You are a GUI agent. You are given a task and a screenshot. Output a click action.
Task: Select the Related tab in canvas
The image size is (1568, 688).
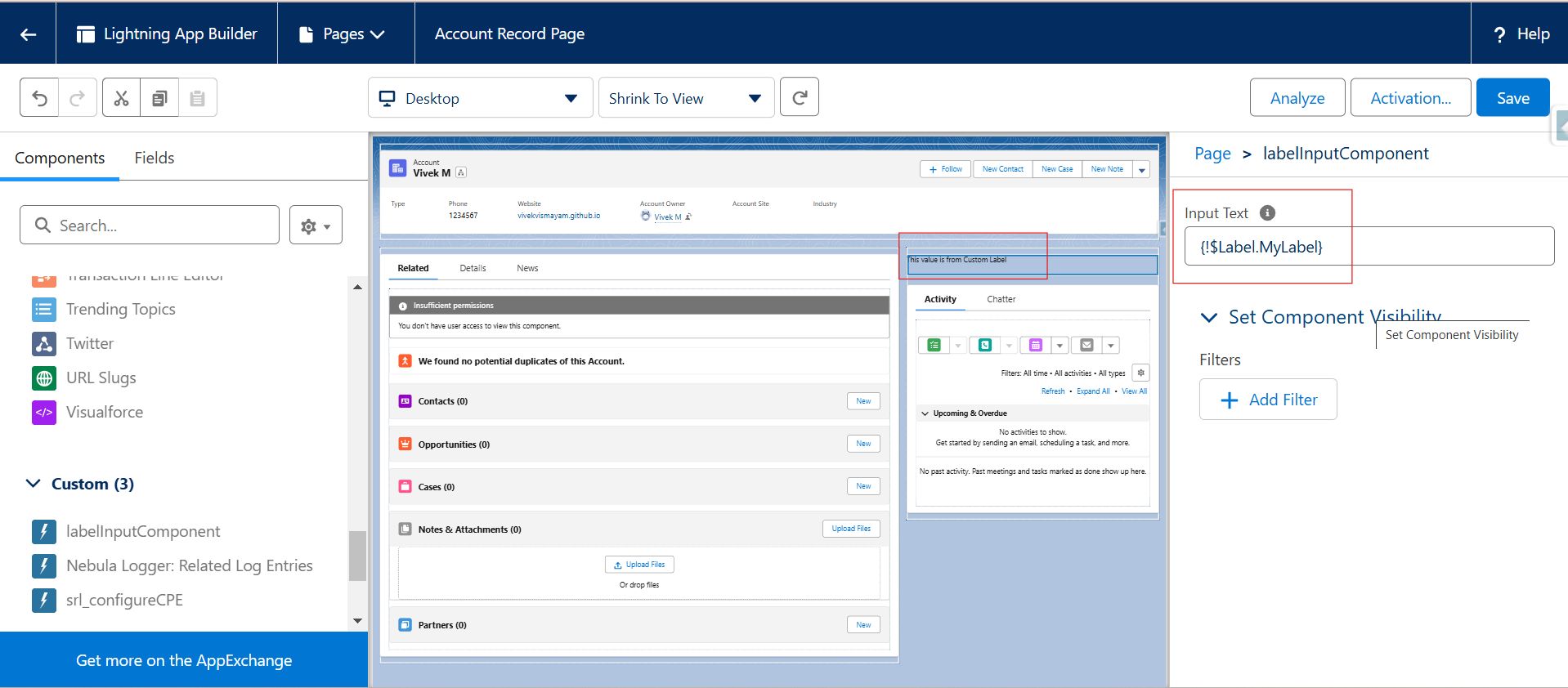pos(413,268)
